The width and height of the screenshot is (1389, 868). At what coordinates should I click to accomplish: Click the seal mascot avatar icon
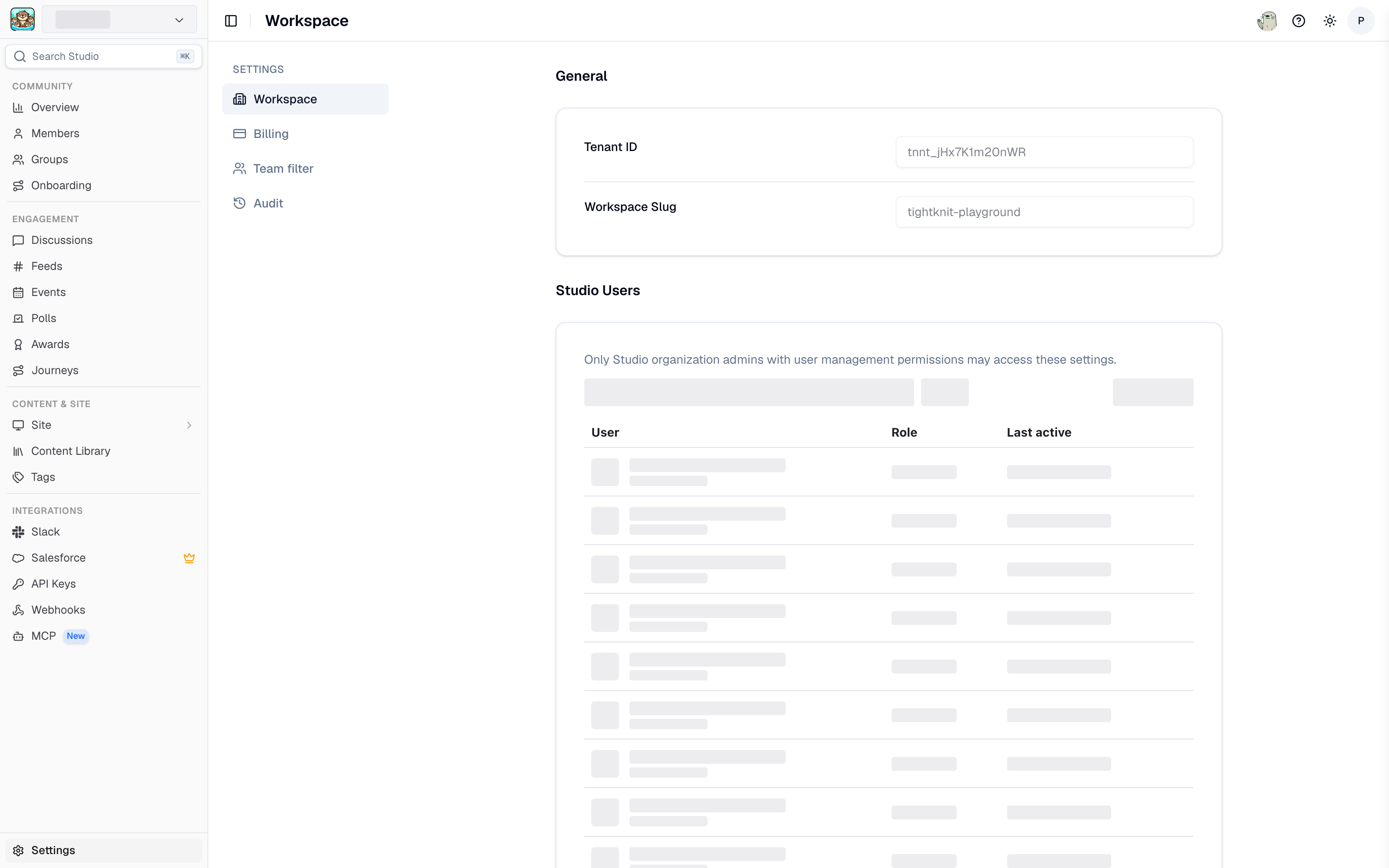(x=1267, y=21)
